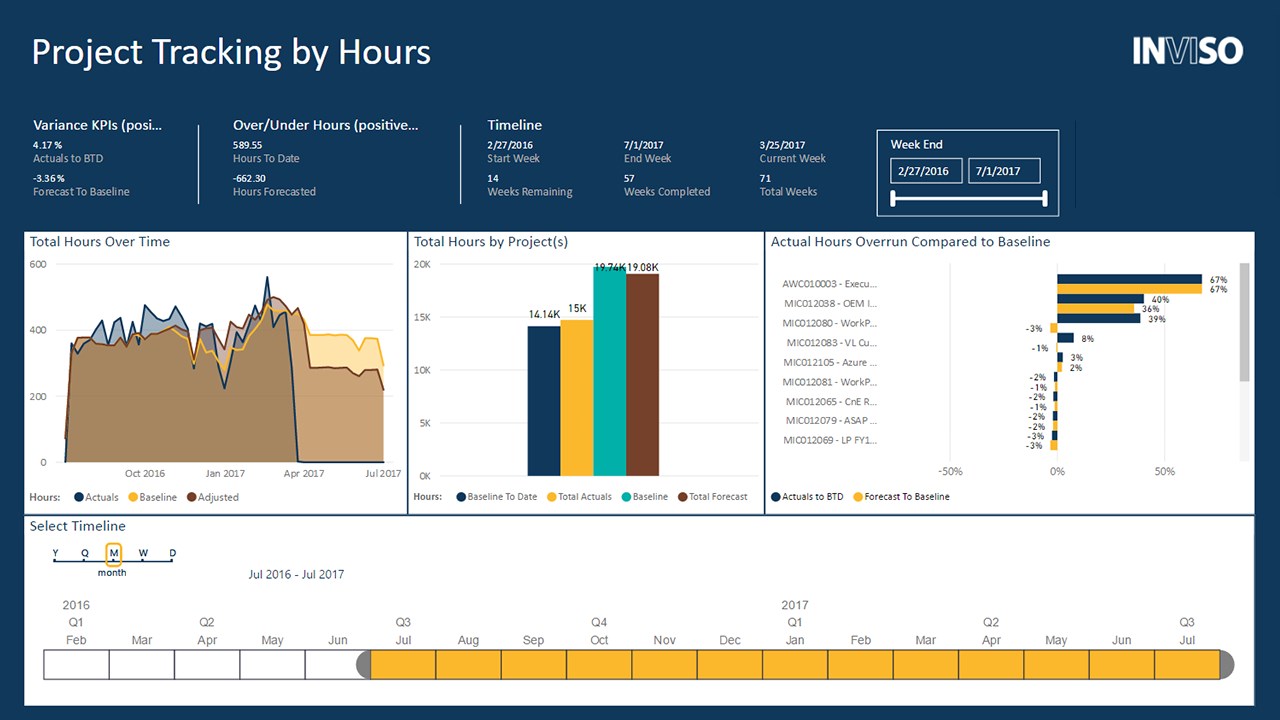Select the D (day) timeline granularity

tap(172, 553)
